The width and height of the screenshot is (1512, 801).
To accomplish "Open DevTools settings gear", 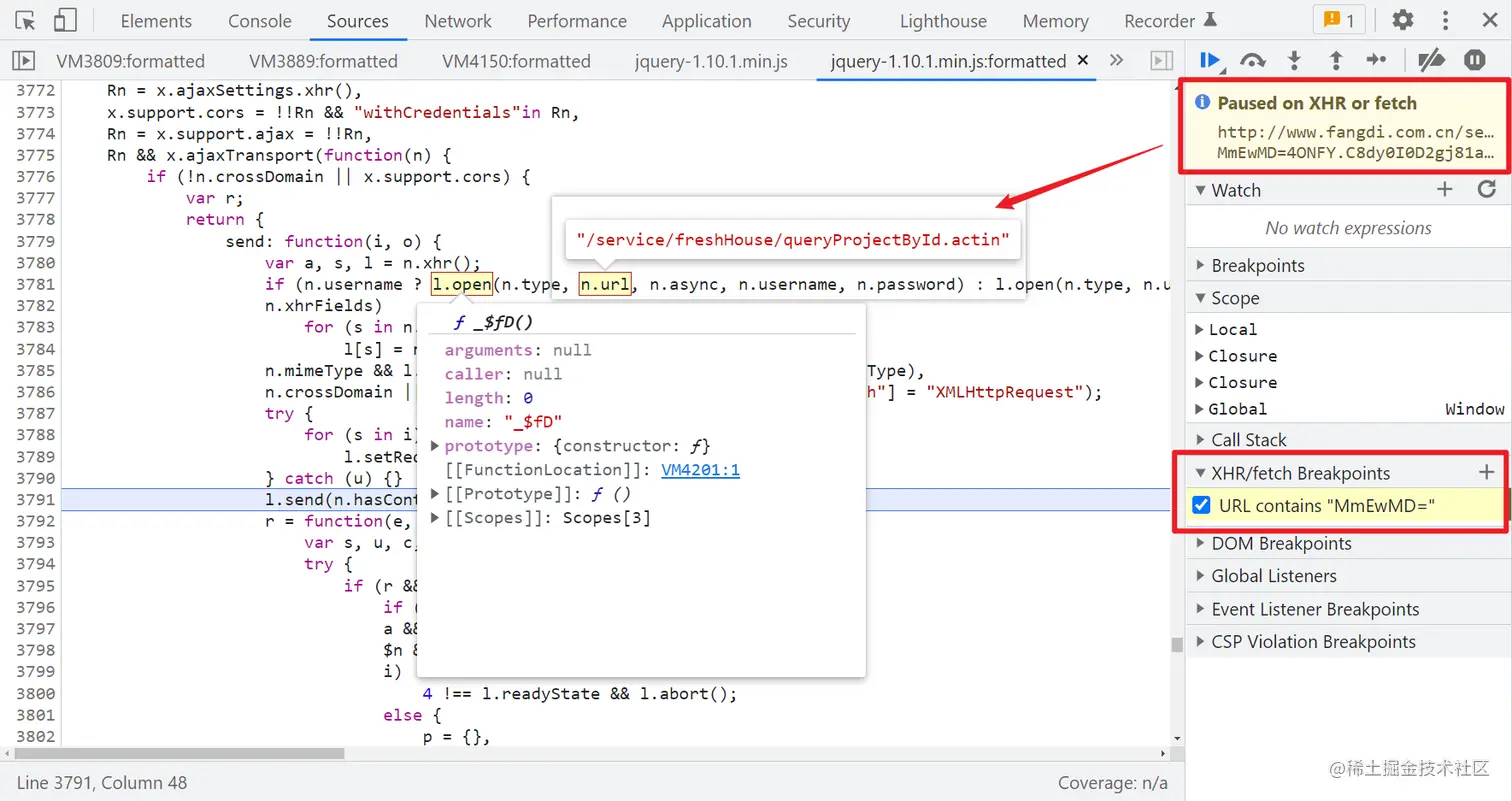I will click(x=1403, y=20).
